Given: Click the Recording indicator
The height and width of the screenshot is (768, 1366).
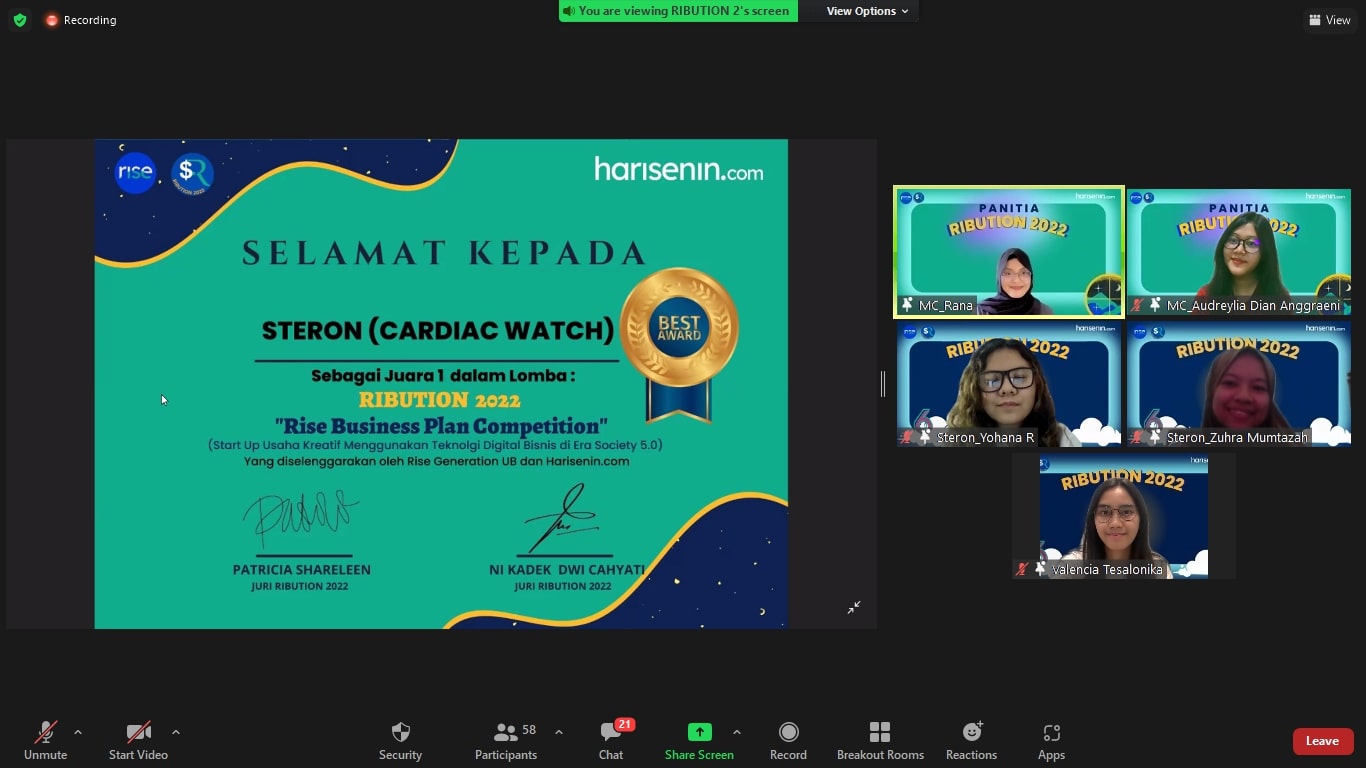Looking at the screenshot, I should 80,20.
